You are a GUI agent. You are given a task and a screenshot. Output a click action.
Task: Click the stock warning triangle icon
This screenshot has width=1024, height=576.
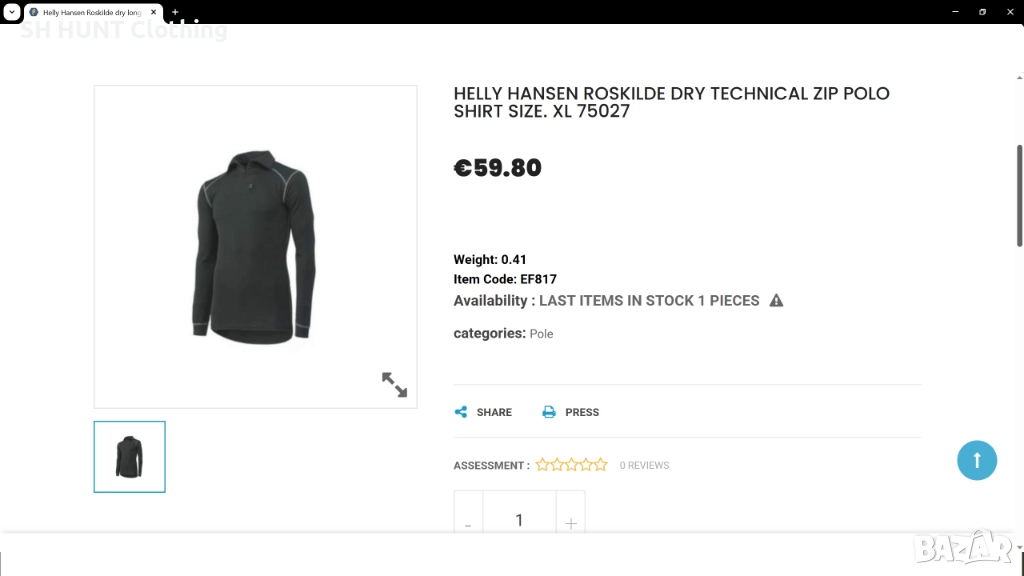tap(776, 301)
